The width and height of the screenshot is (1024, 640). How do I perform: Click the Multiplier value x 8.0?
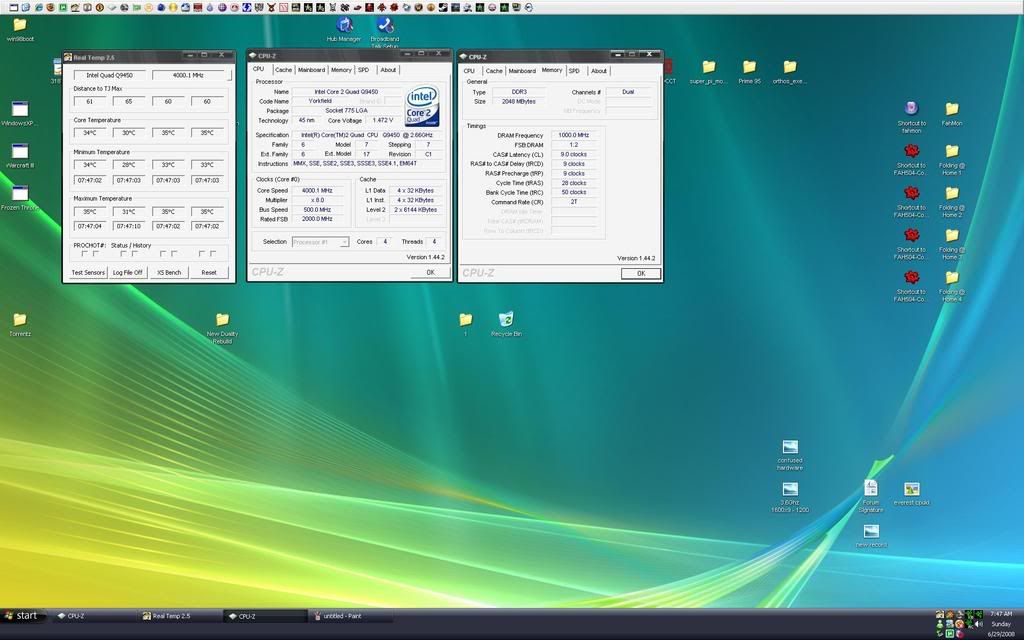pyautogui.click(x=317, y=200)
